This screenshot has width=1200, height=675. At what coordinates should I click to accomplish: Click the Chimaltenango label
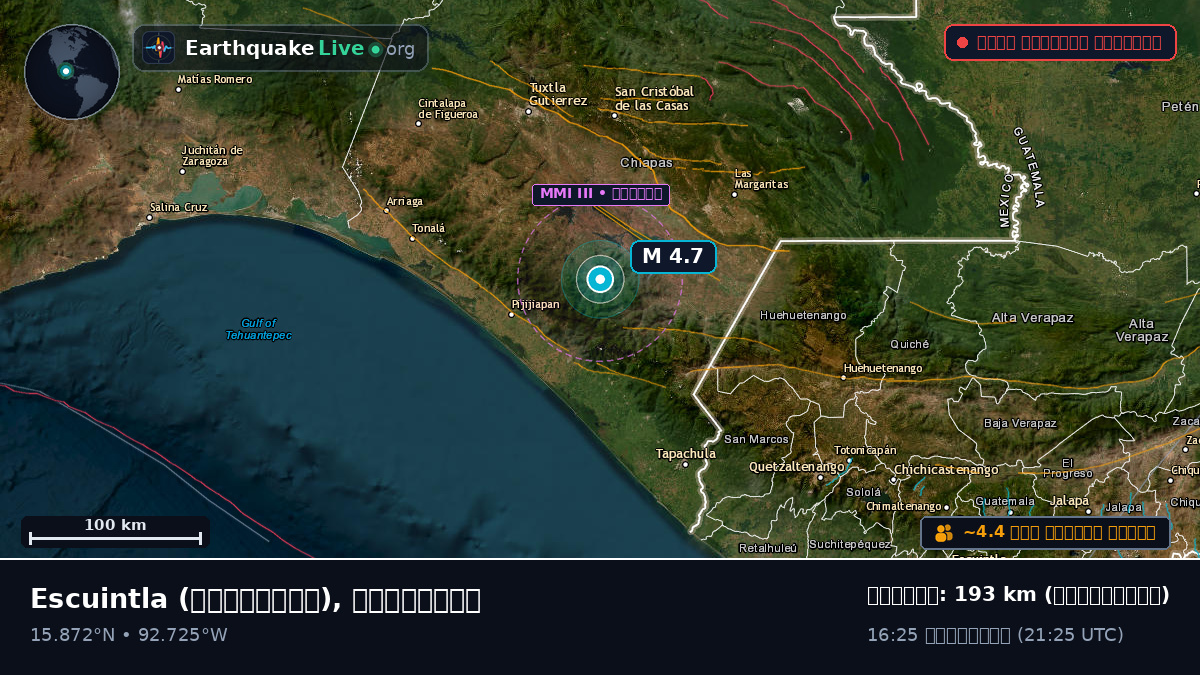[904, 506]
